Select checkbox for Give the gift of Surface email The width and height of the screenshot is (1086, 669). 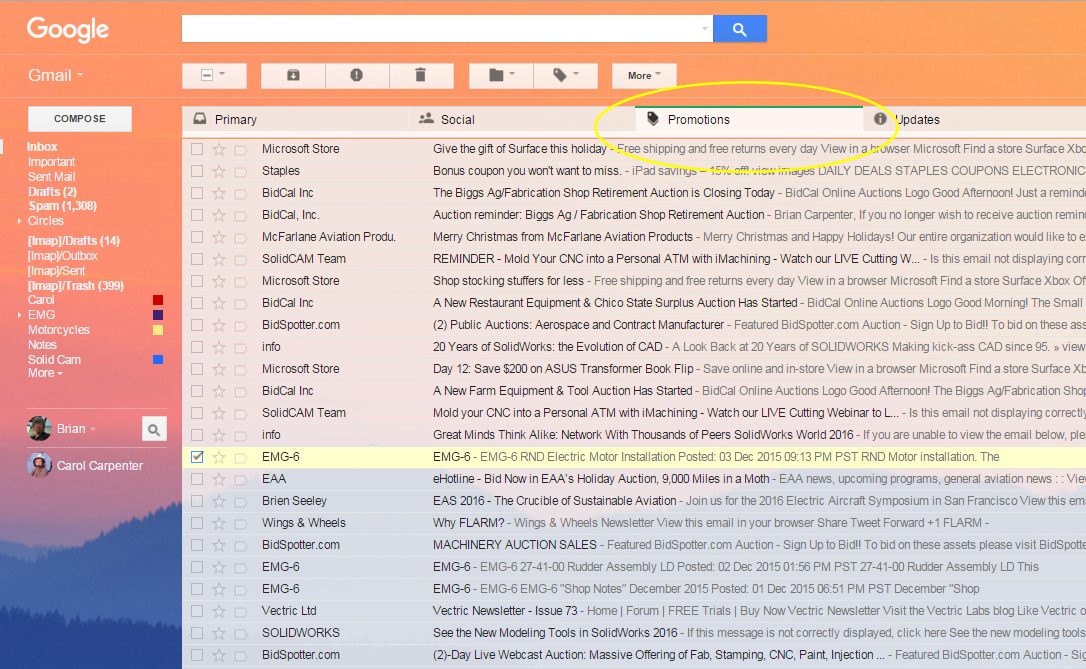(x=197, y=149)
